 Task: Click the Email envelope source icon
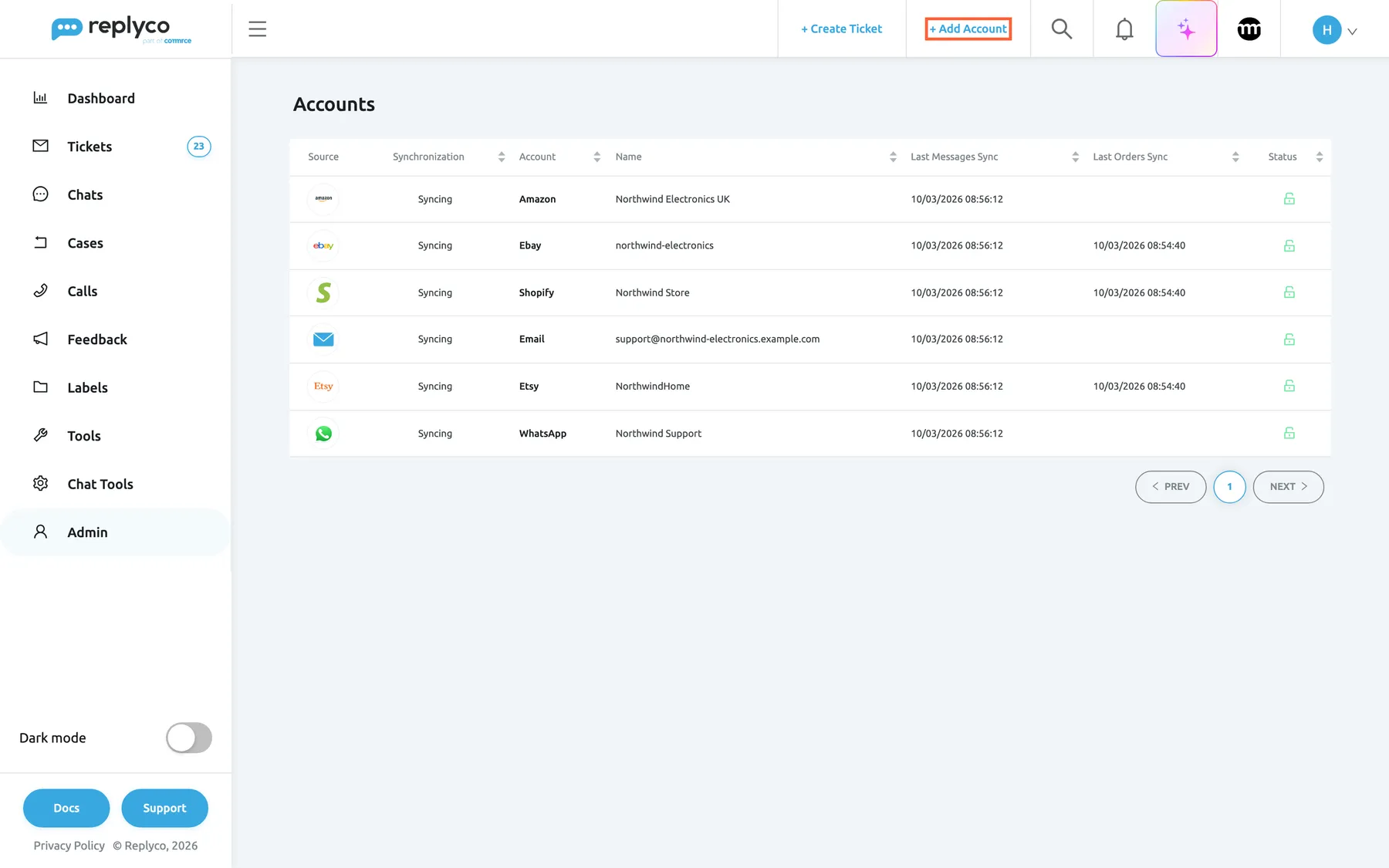323,339
